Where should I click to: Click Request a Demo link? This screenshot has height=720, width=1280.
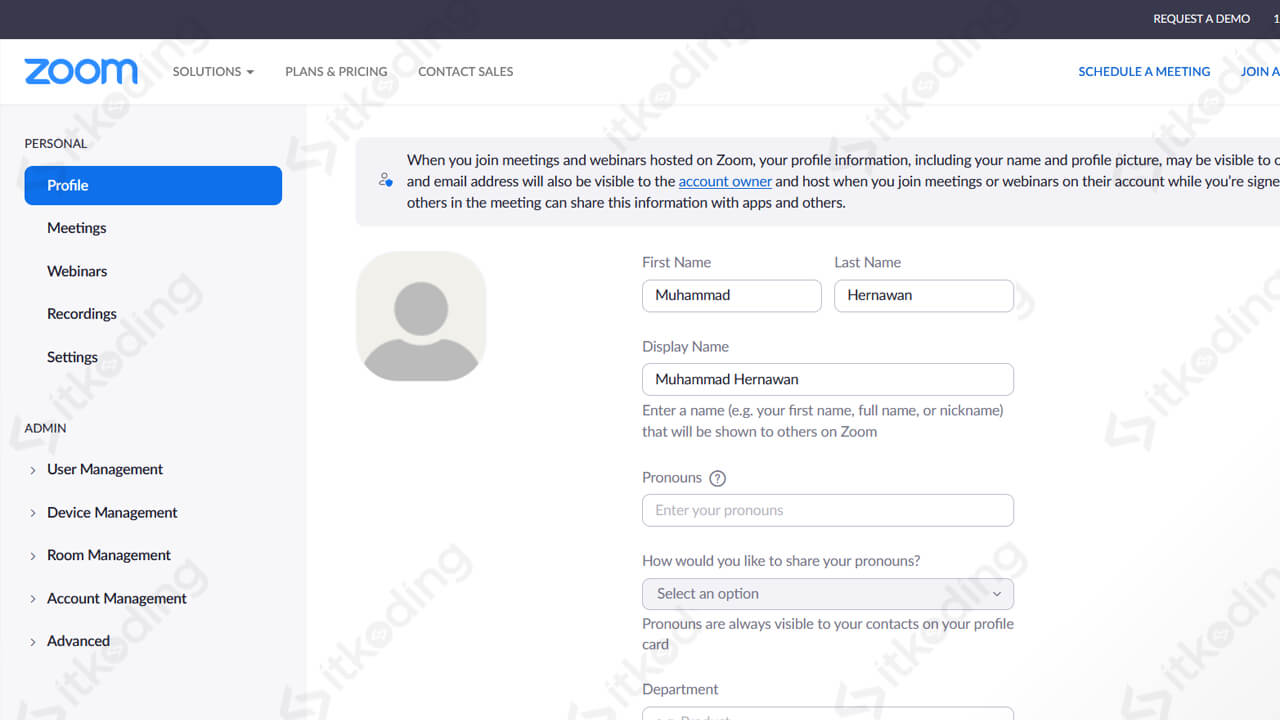[x=1201, y=19]
